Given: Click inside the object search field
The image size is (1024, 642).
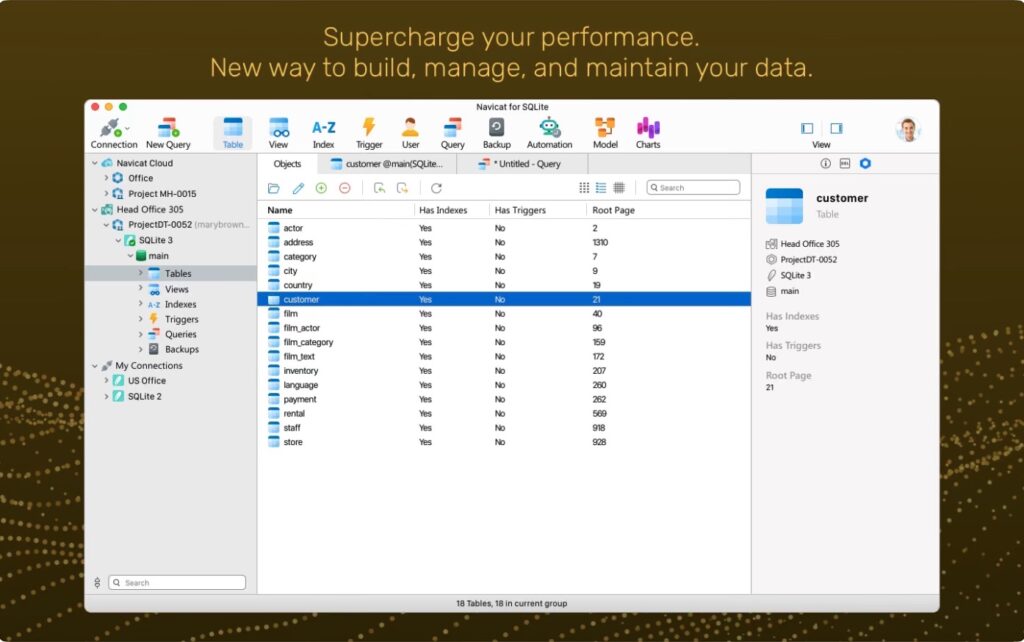Looking at the screenshot, I should (x=693, y=187).
